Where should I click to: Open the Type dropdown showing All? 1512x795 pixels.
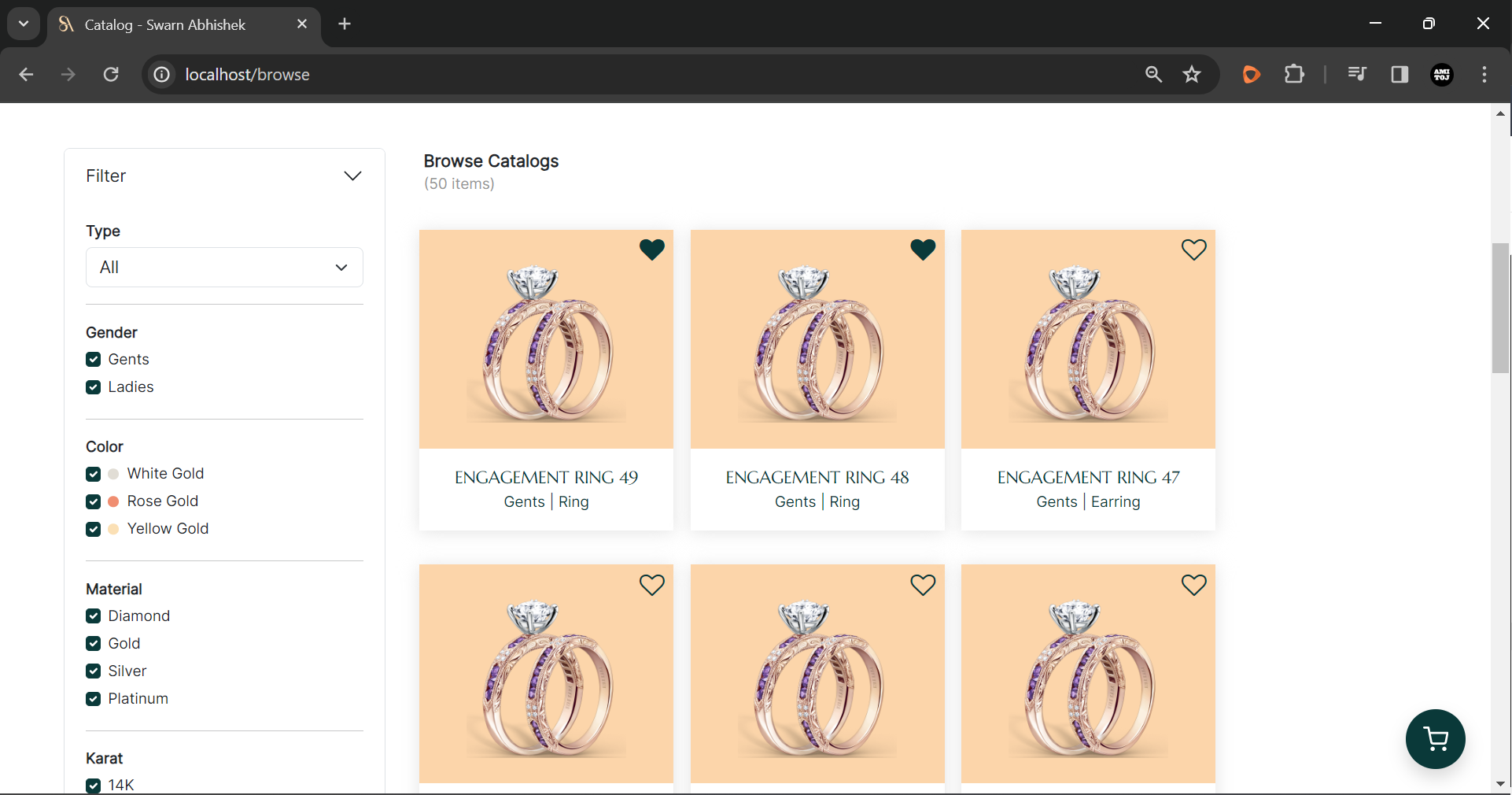click(224, 268)
